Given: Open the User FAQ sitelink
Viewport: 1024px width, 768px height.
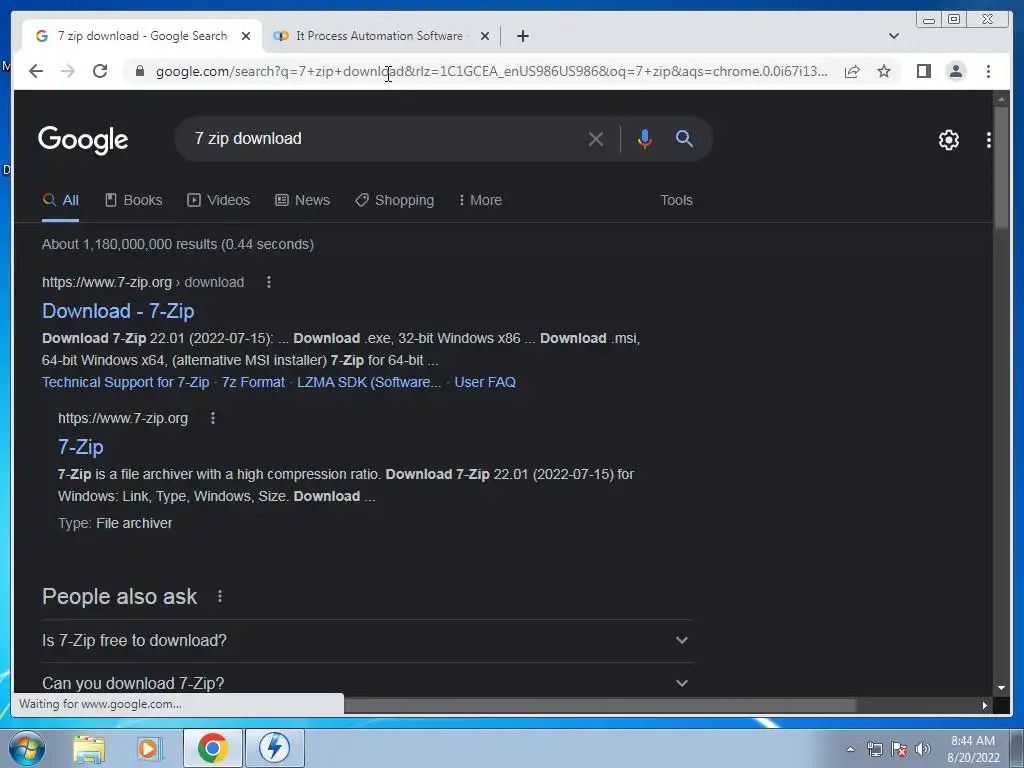Looking at the screenshot, I should tap(485, 382).
